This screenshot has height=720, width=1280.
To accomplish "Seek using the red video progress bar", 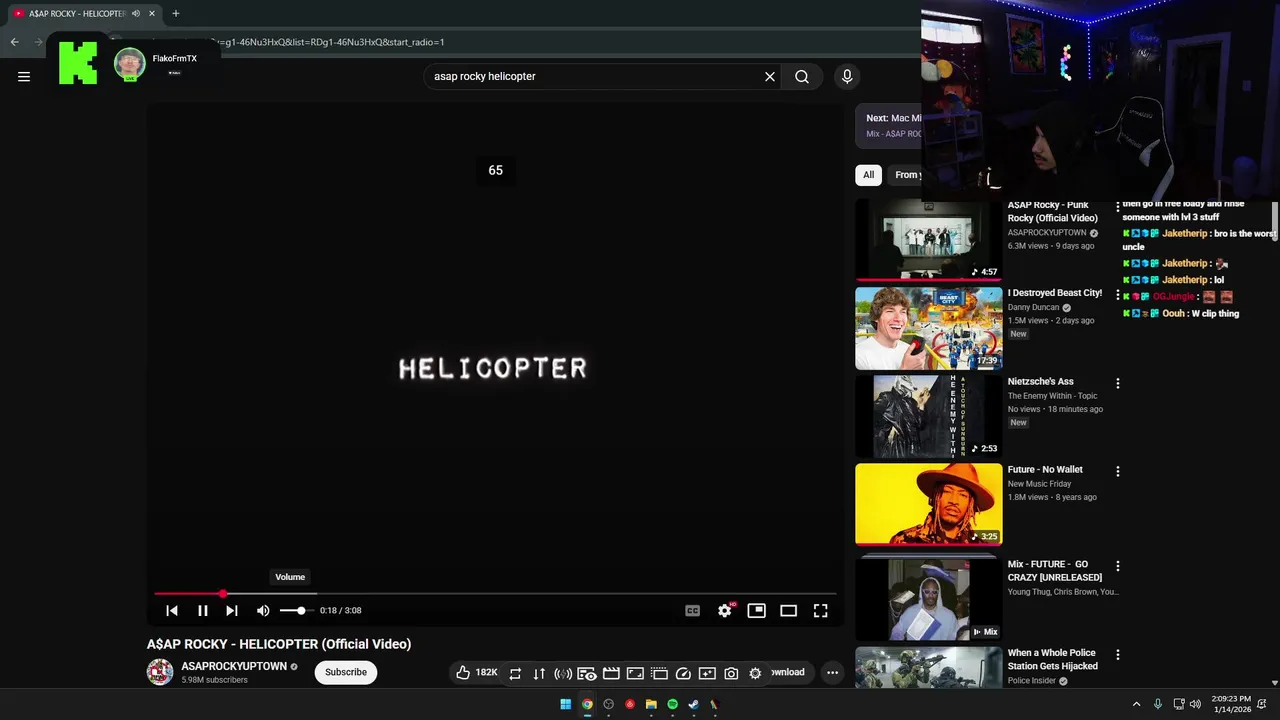I will [496, 593].
